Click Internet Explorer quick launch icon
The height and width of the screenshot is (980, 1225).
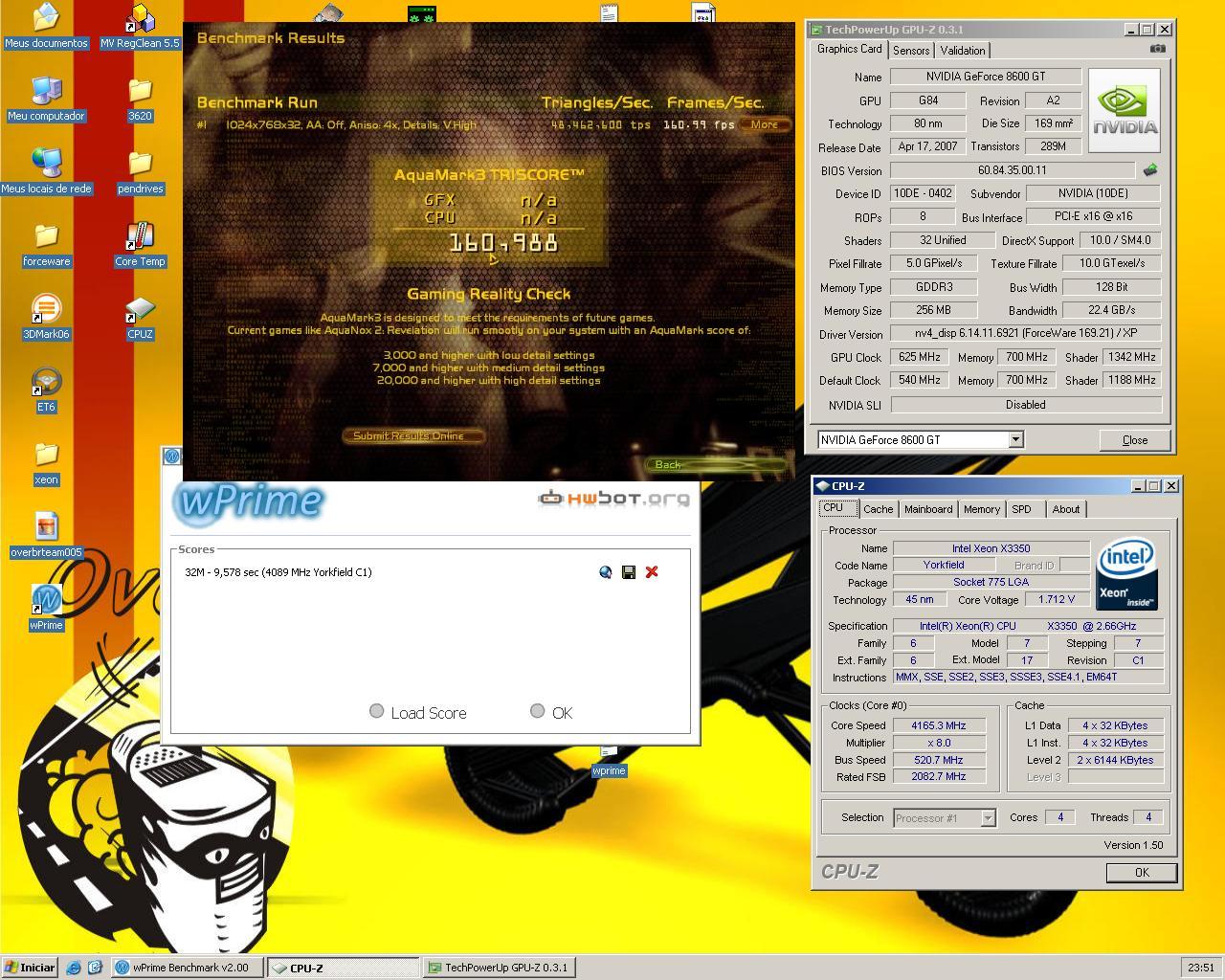74,968
